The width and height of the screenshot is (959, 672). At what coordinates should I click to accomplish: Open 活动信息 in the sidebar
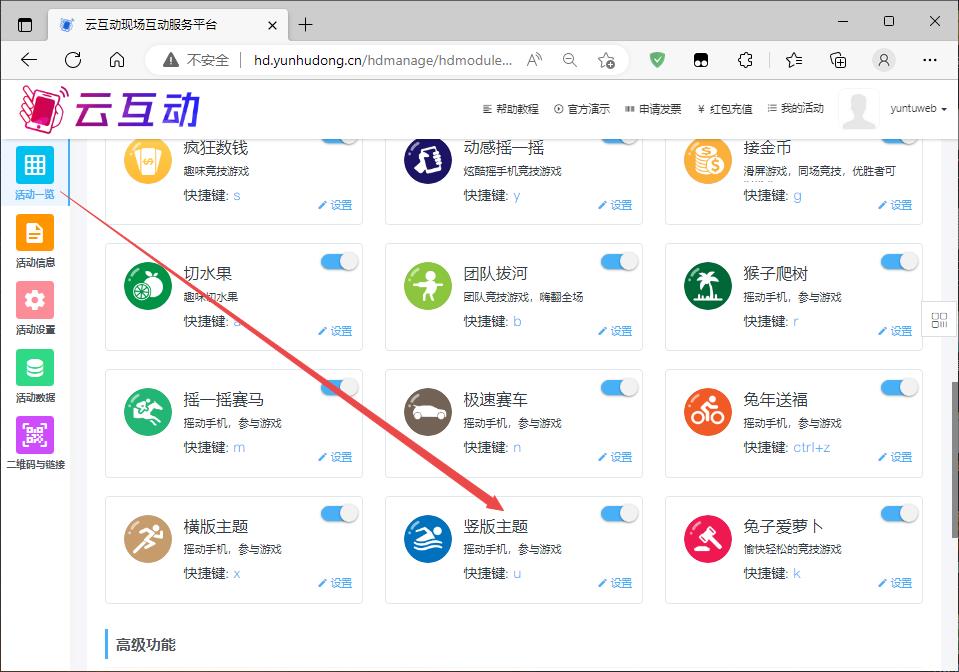pyautogui.click(x=35, y=233)
